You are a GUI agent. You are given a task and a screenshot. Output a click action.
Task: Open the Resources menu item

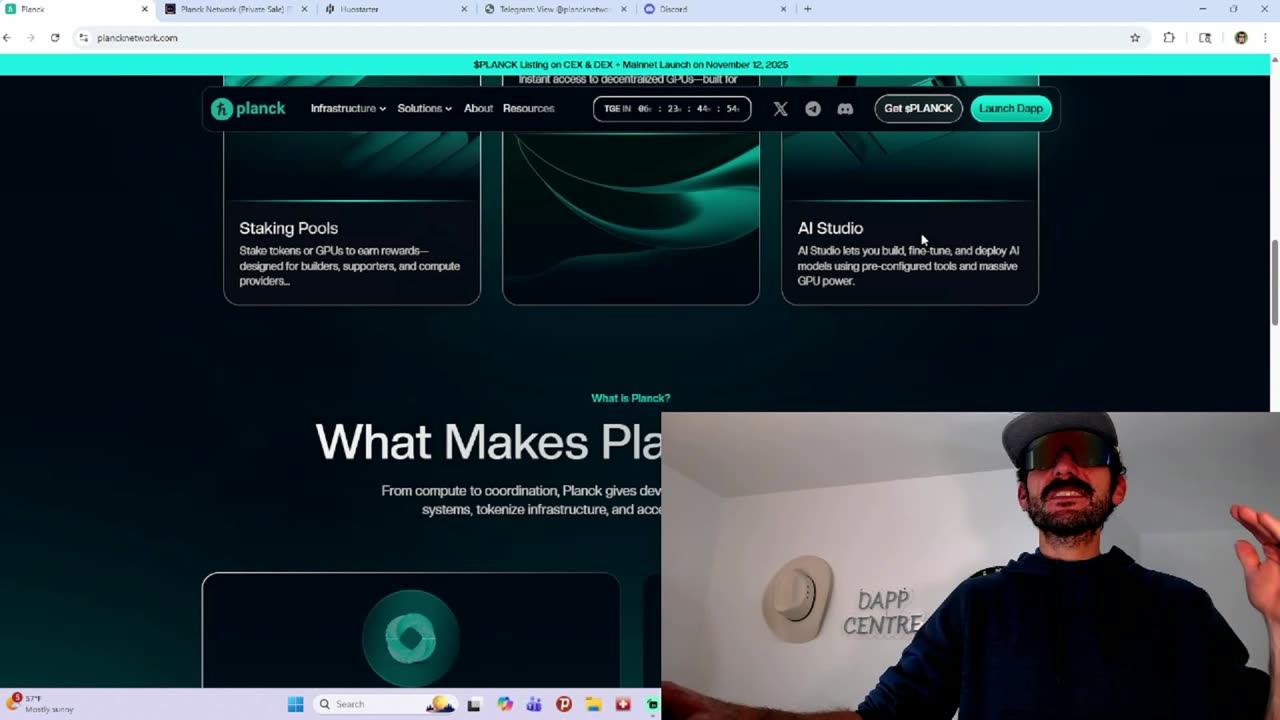[x=528, y=108]
